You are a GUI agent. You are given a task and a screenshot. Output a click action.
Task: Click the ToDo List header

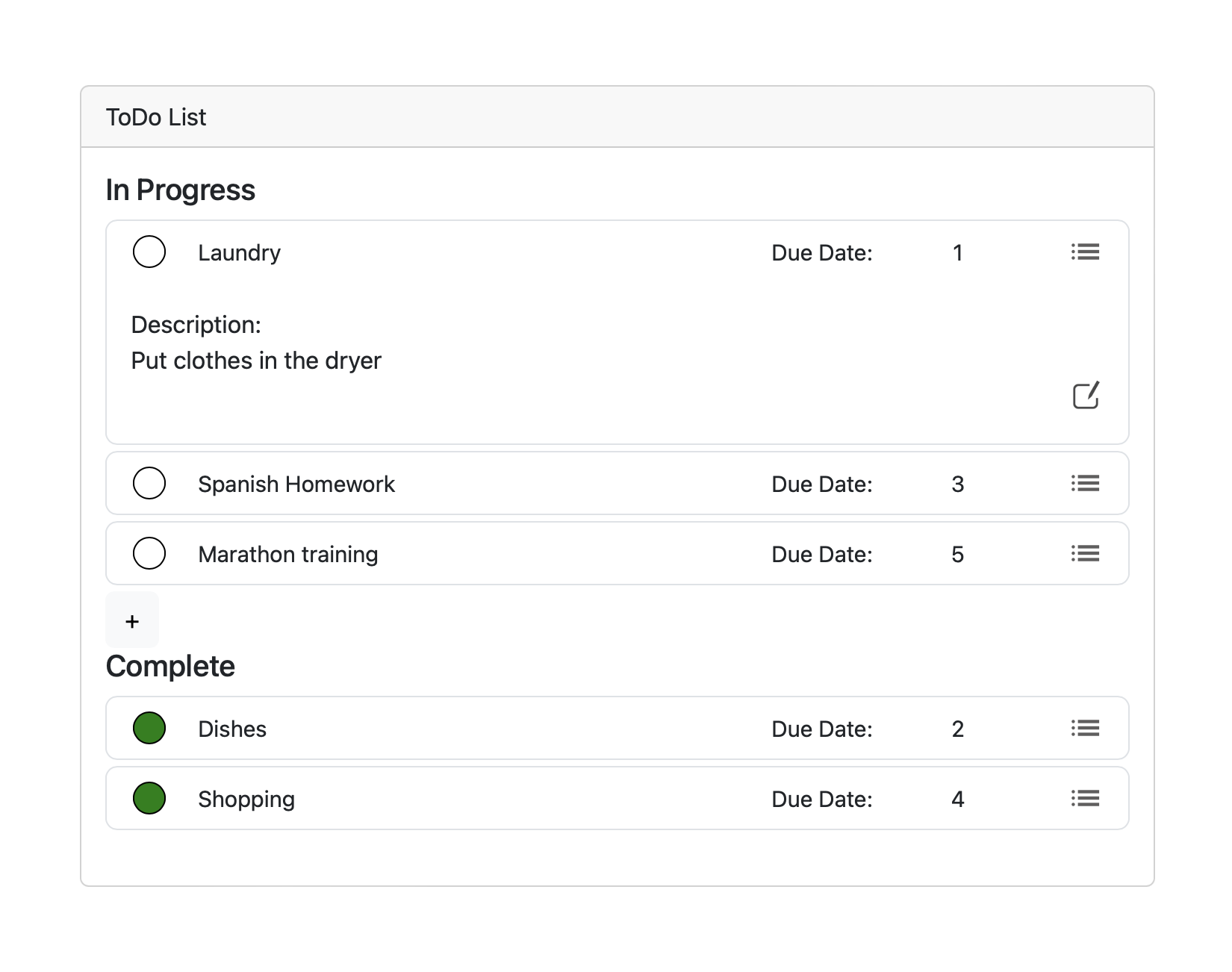click(x=156, y=117)
